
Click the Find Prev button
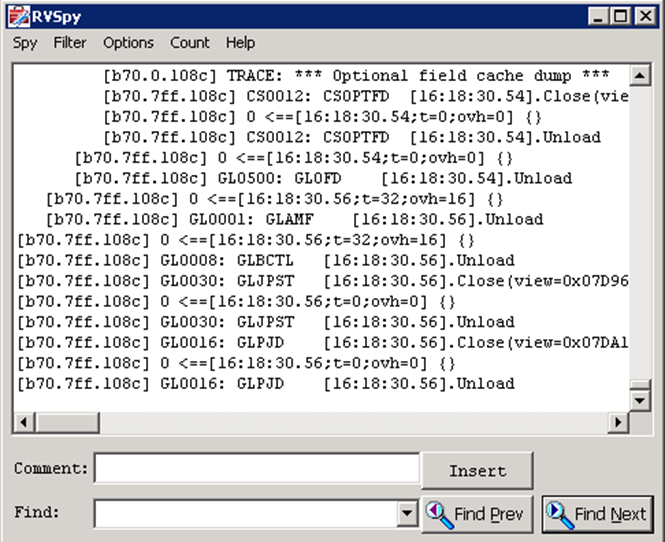pos(478,514)
